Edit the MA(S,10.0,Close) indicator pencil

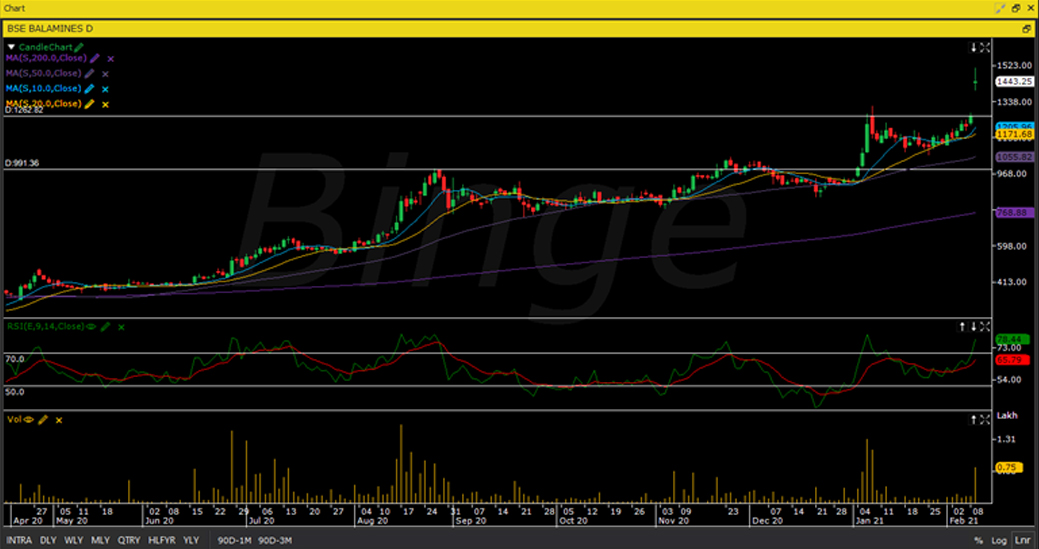(89, 89)
